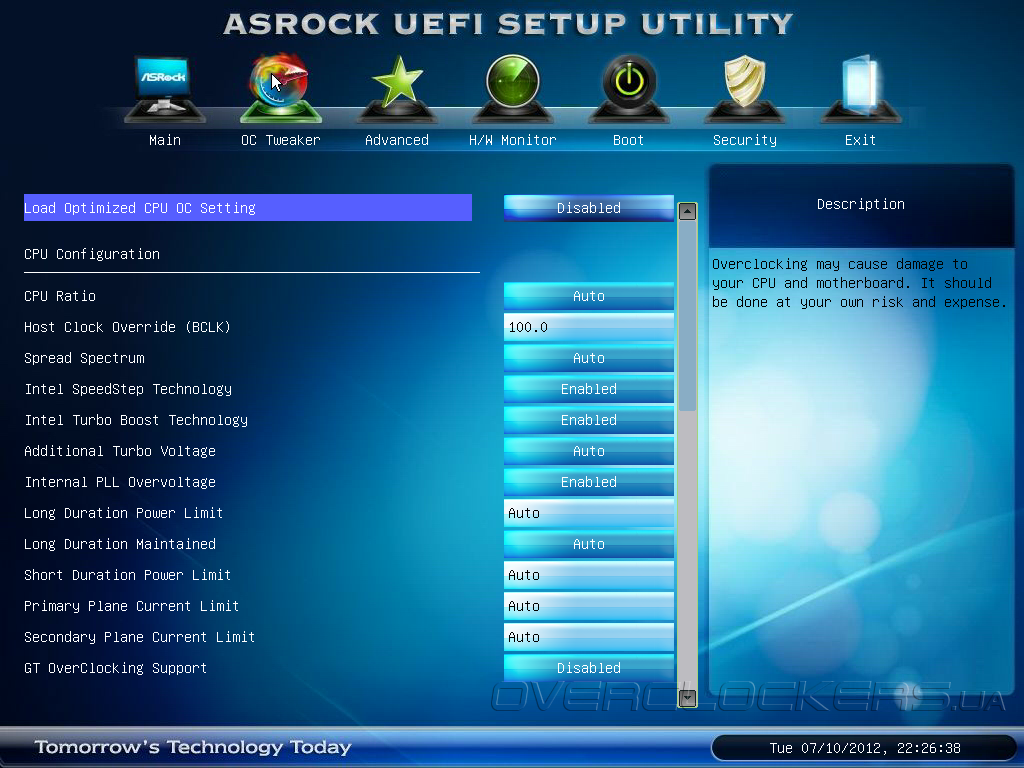
Task: Open the CPU Ratio Auto dropdown
Action: pyautogui.click(x=588, y=296)
